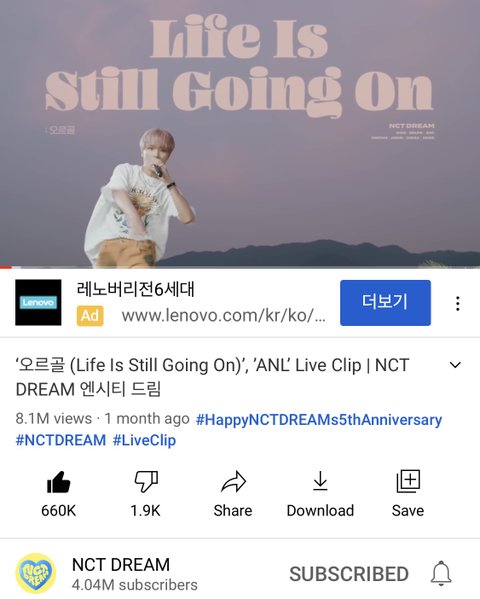Open the www.lenovo.com ad link
480x599 pixels.
click(224, 316)
